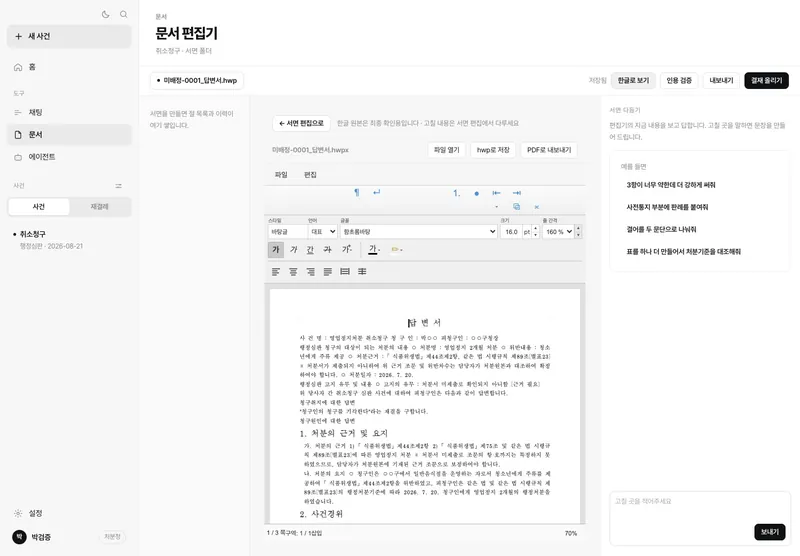Decrease indent with left-arrow icon
The width and height of the screenshot is (800, 556).
(x=496, y=193)
